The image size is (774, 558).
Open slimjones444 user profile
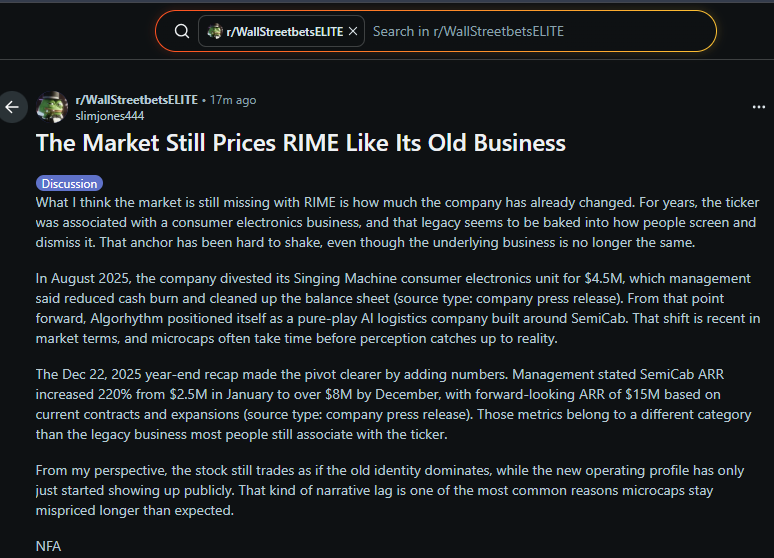(x=110, y=116)
